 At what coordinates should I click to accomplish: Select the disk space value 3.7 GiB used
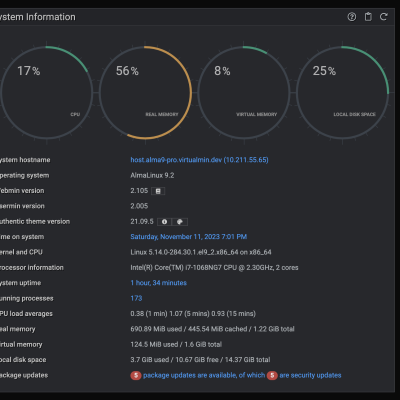click(200, 360)
